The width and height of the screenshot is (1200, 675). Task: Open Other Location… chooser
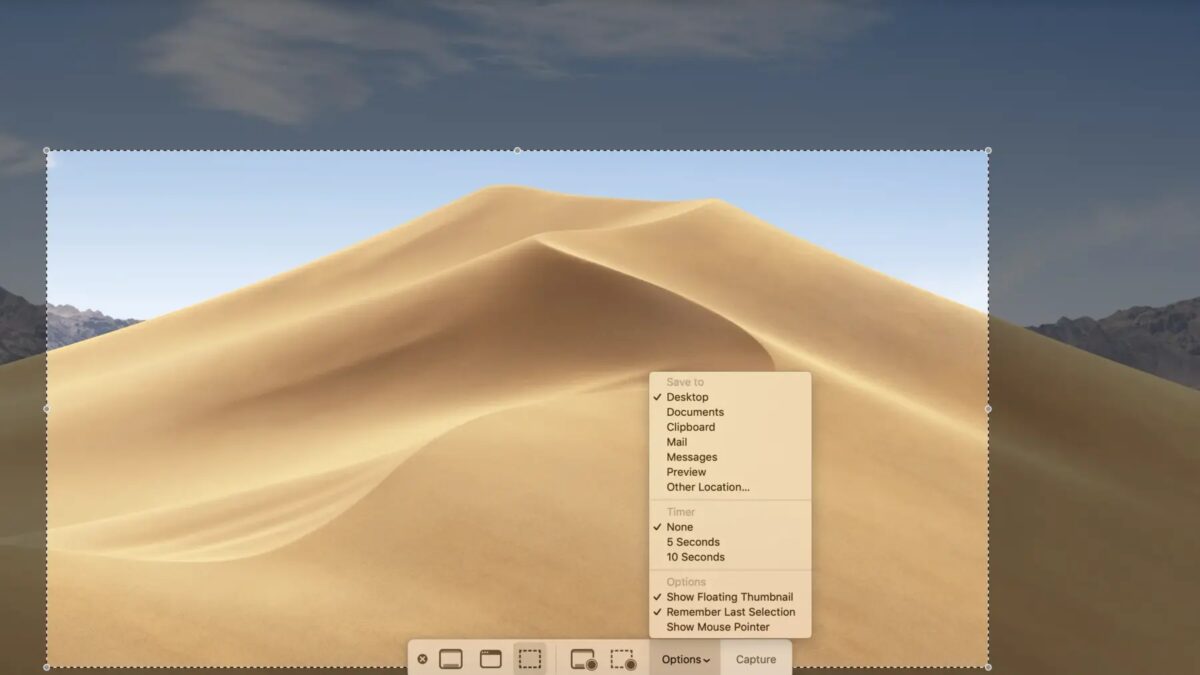[x=707, y=487]
